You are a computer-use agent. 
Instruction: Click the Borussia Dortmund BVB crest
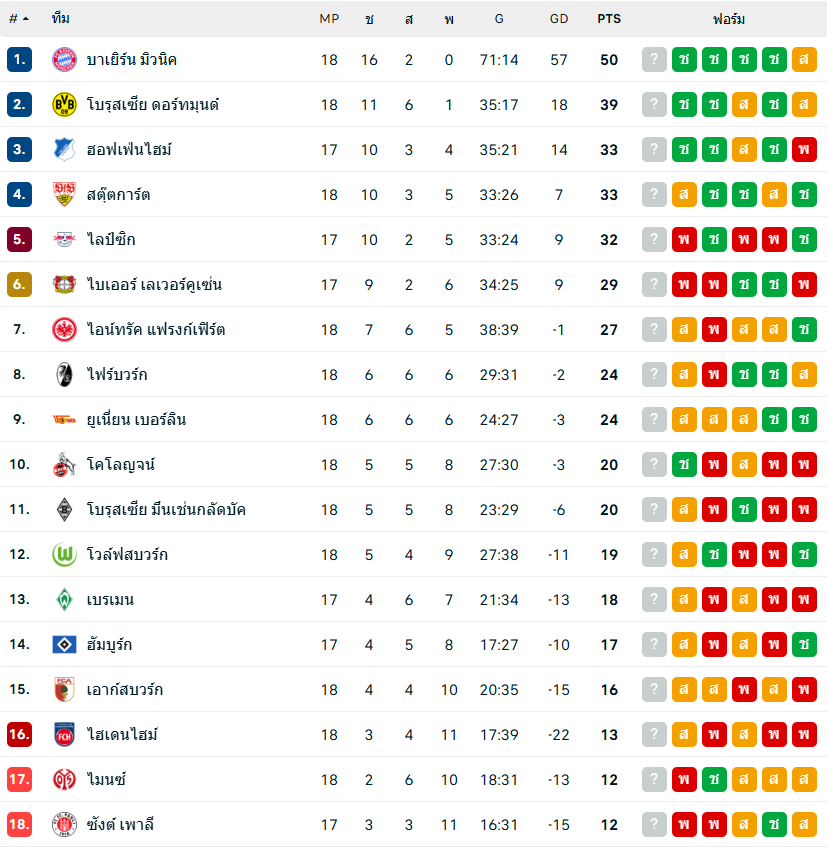point(64,105)
